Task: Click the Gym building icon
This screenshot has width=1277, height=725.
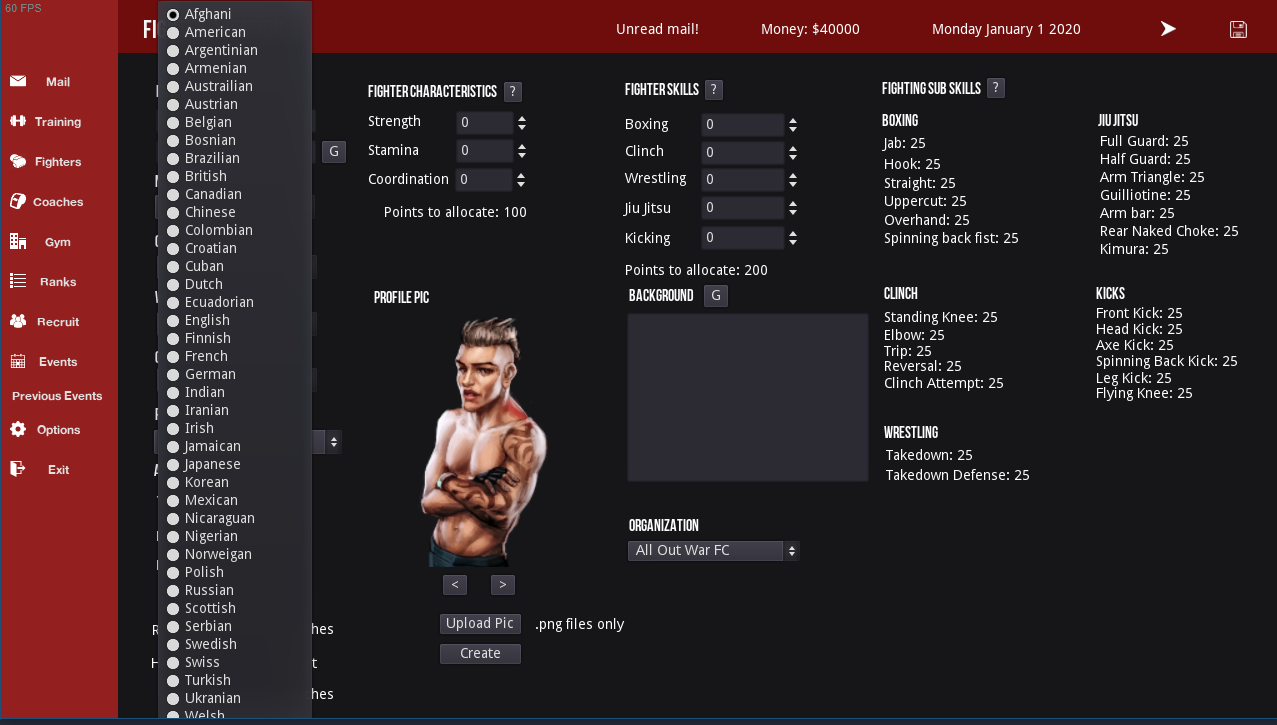Action: click(x=18, y=241)
